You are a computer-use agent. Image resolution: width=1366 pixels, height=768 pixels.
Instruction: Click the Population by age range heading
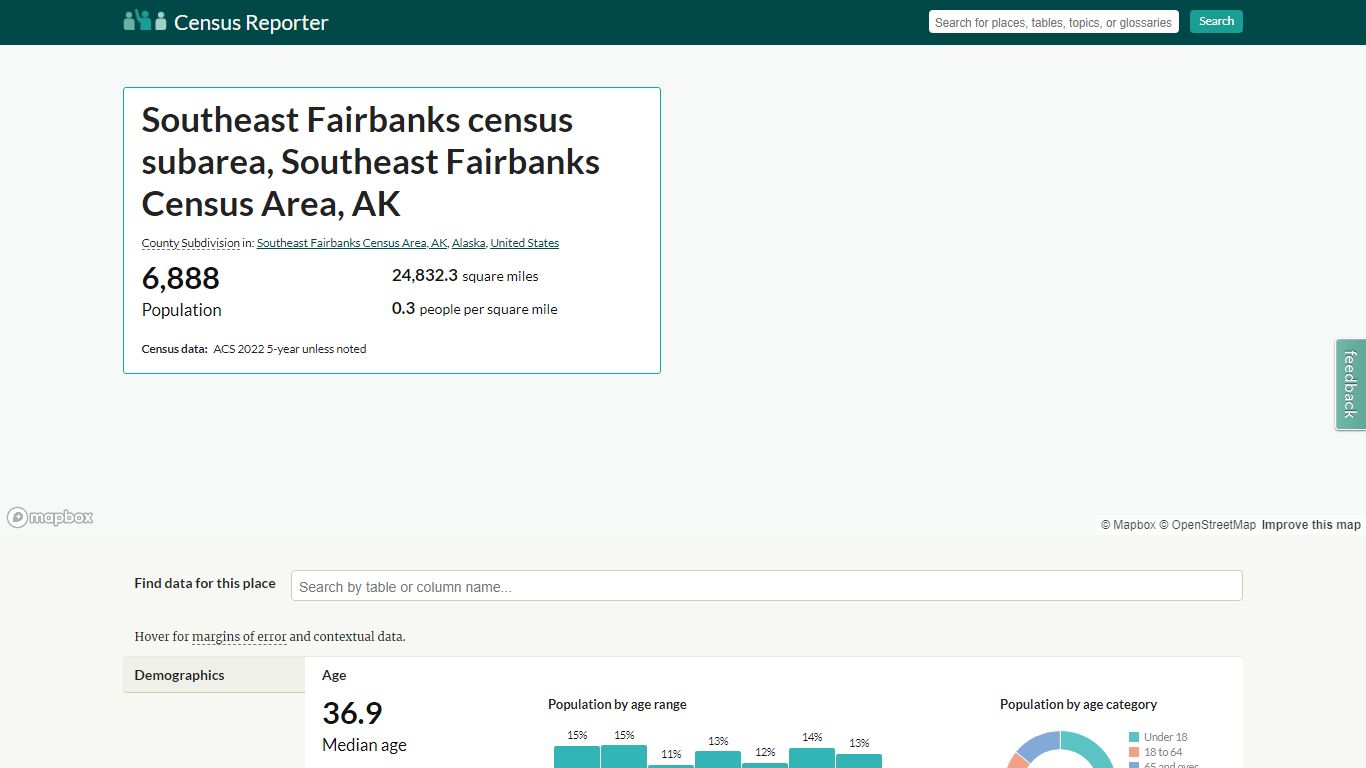(x=617, y=704)
